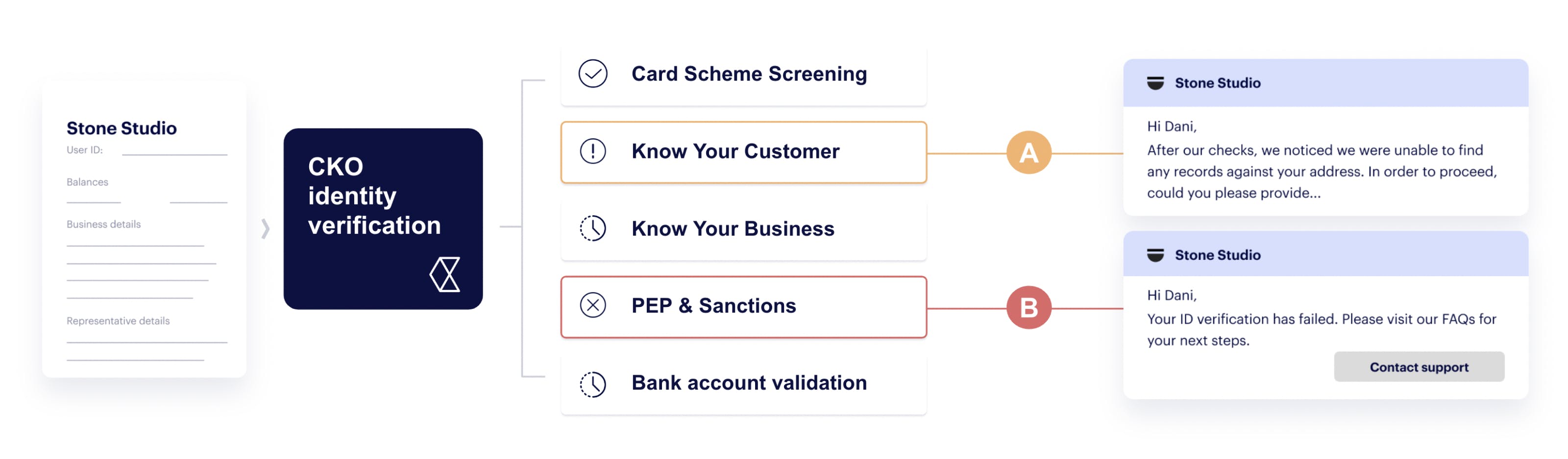Click the warning icon beside Know Your Customer
1568x459 pixels.
(592, 151)
